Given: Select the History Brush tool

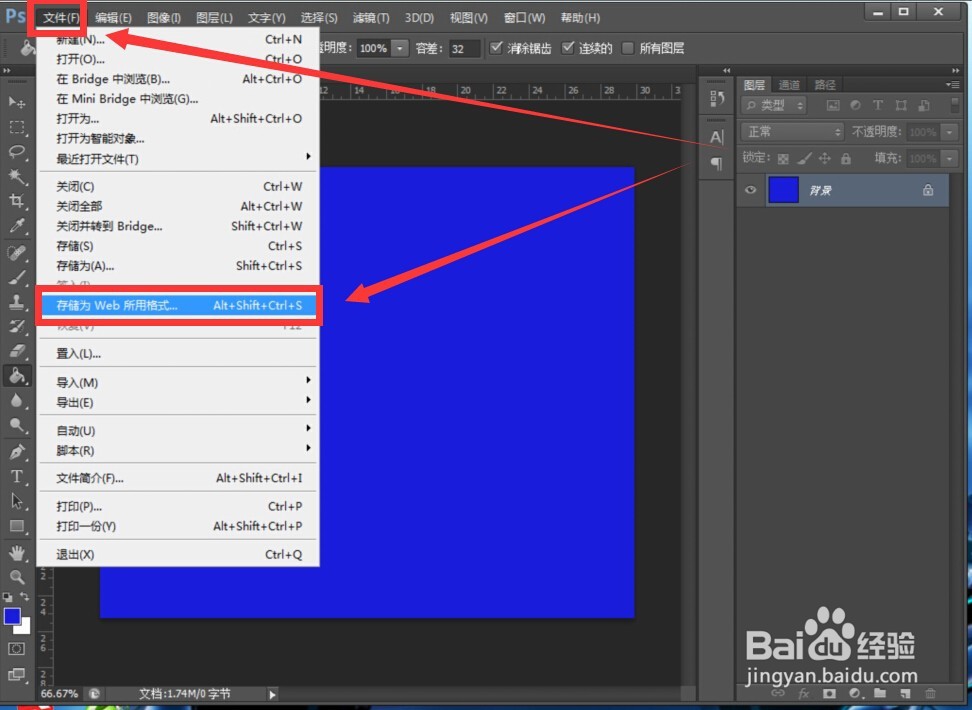Looking at the screenshot, I should click(17, 327).
